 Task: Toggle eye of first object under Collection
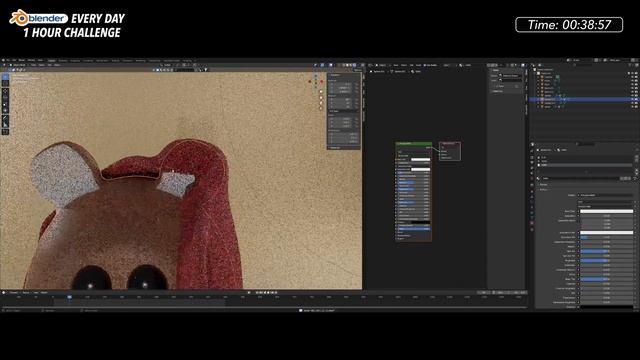click(632, 77)
